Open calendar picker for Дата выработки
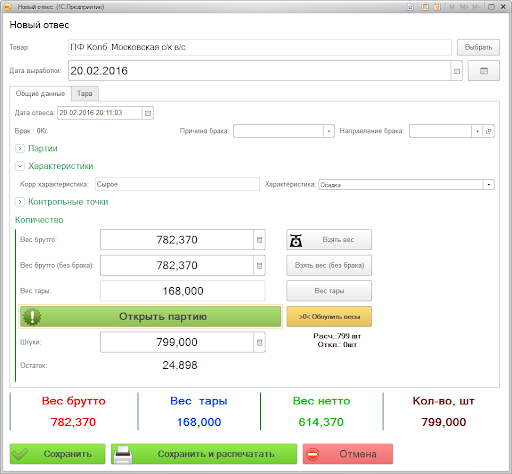512x474 pixels. click(457, 71)
